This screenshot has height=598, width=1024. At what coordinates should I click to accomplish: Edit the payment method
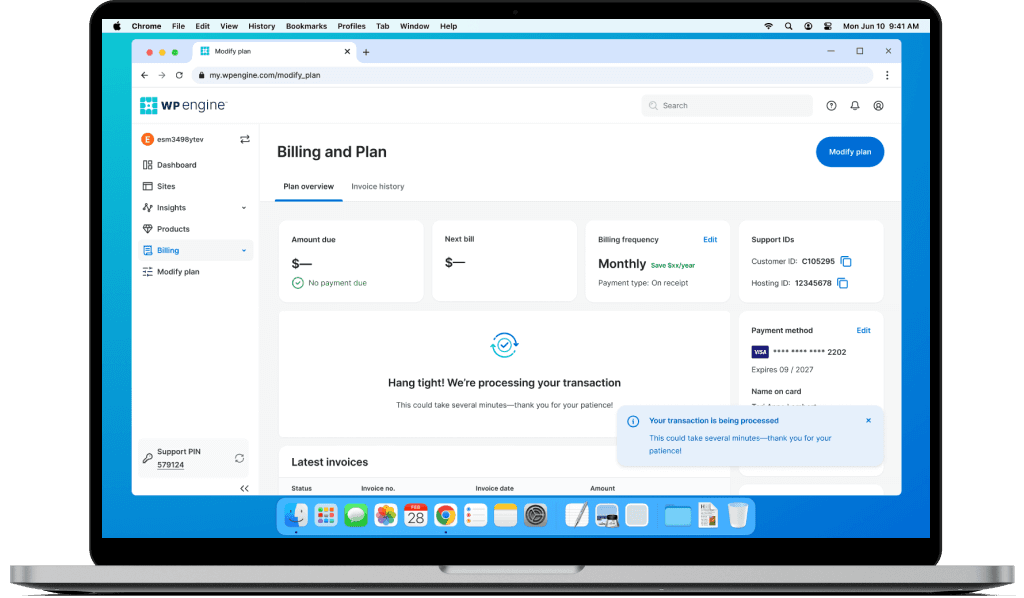click(863, 330)
